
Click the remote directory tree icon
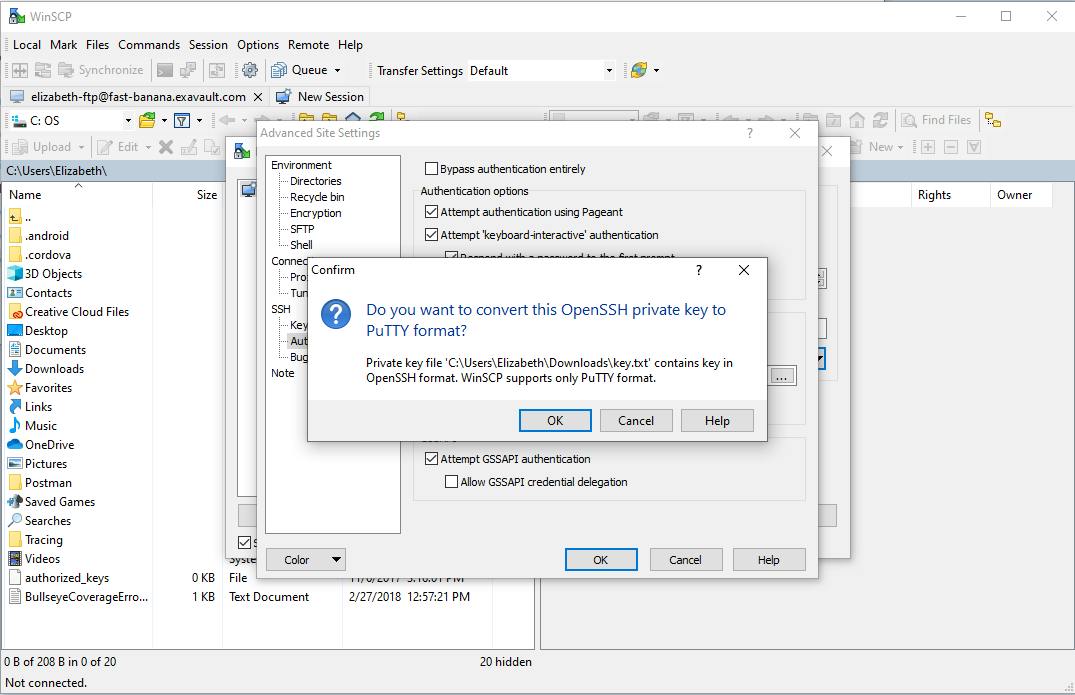coord(993,121)
